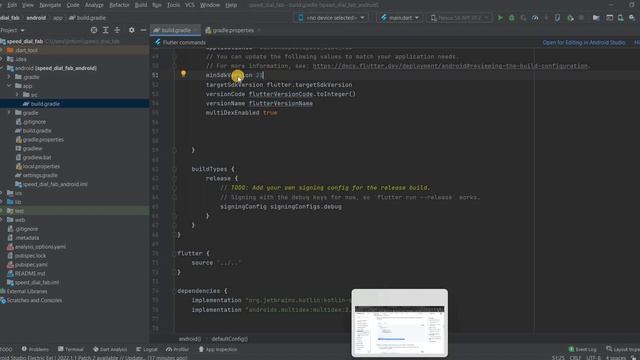
Task: Expand all items in the Project panel
Action: pos(106,30)
